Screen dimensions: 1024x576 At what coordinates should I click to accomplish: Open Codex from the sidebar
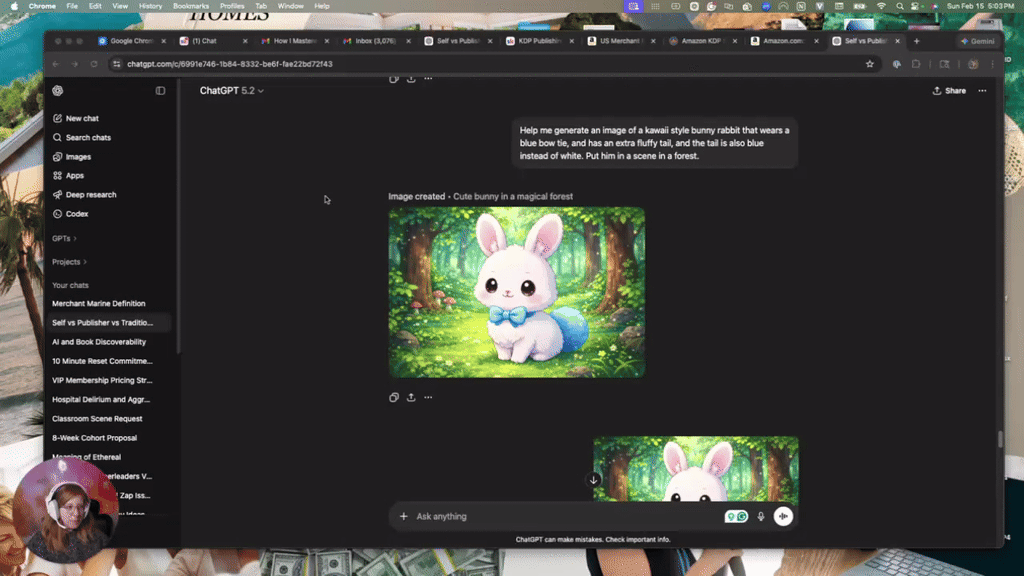pos(76,213)
